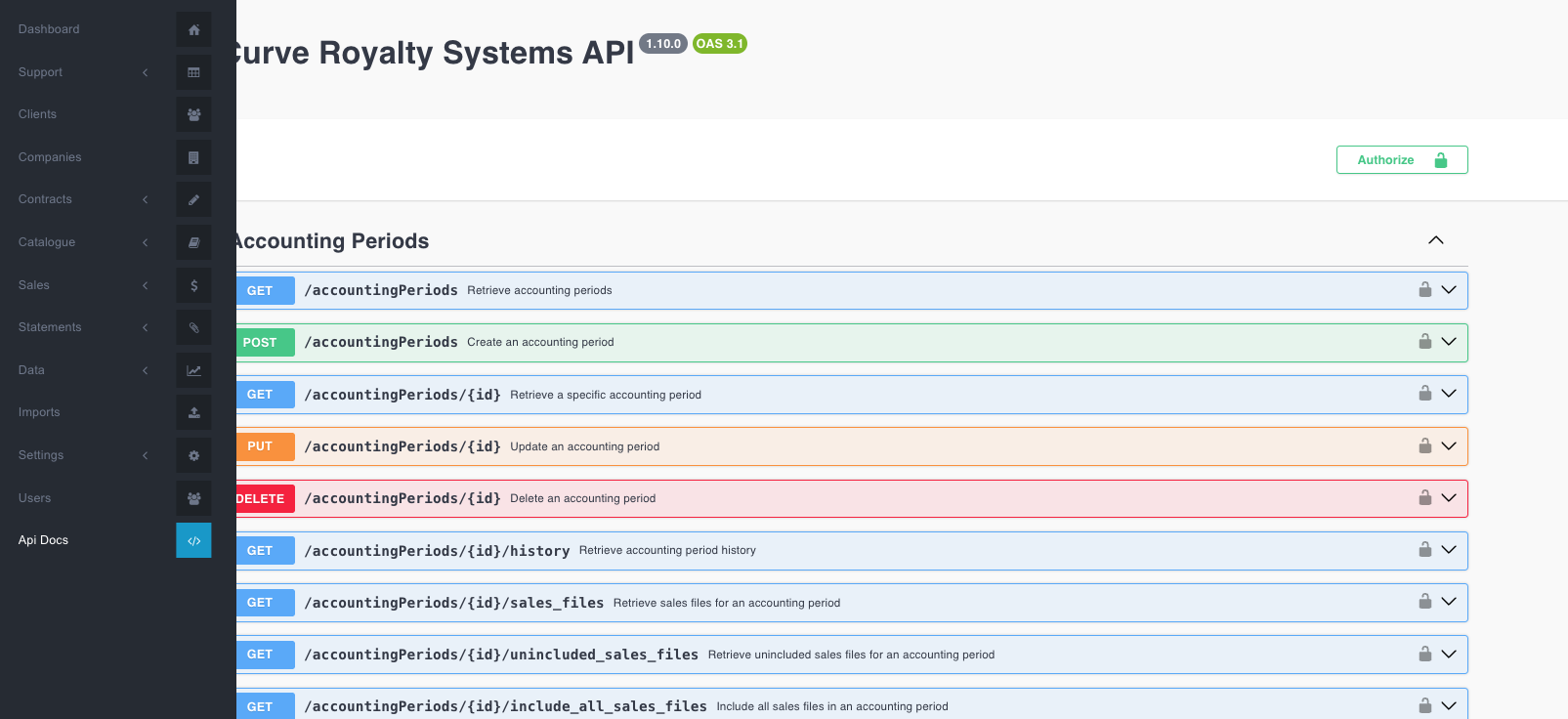
Task: Click the Companies building icon
Action: [193, 157]
